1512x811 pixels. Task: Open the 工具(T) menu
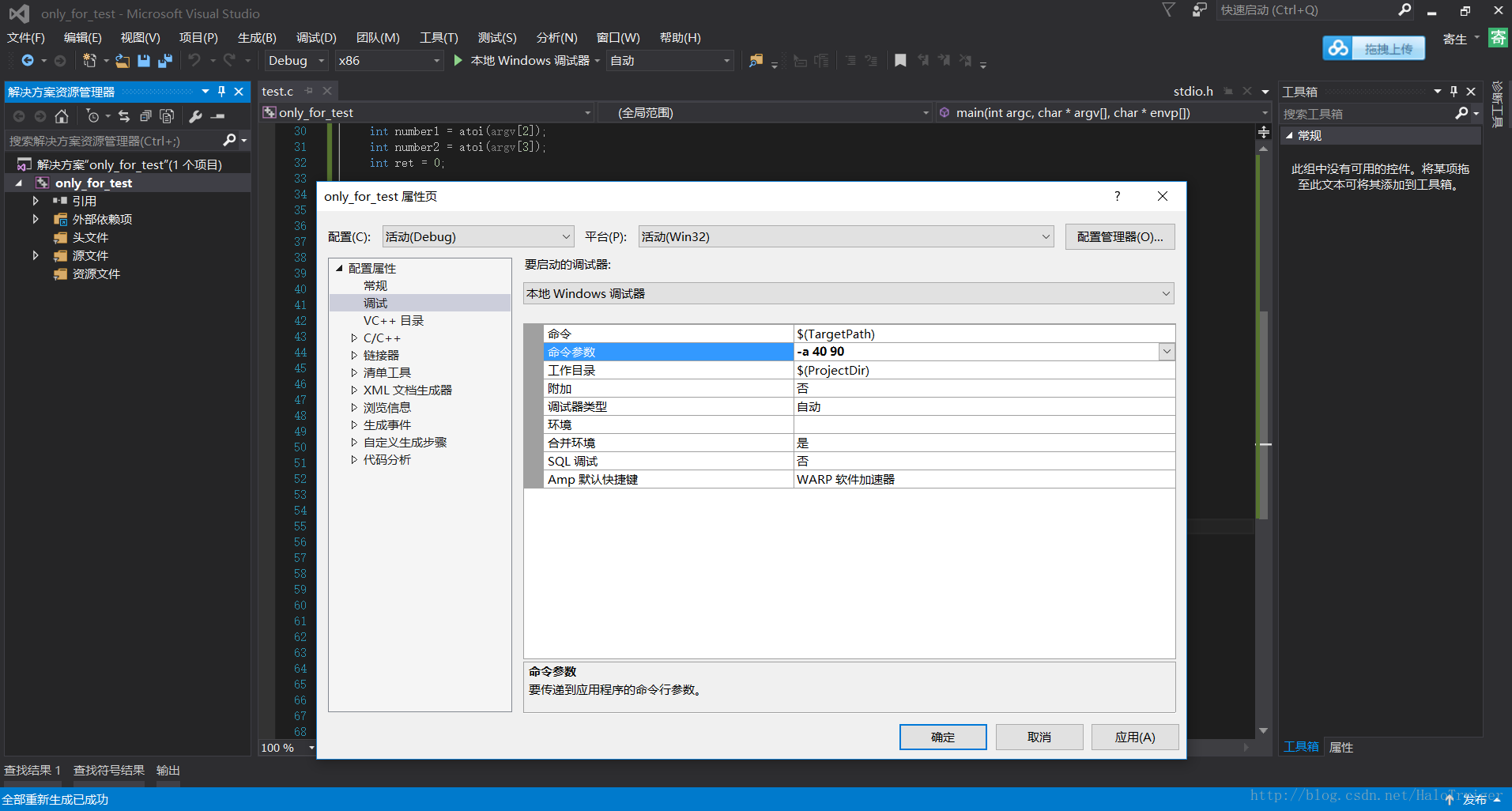coord(439,37)
